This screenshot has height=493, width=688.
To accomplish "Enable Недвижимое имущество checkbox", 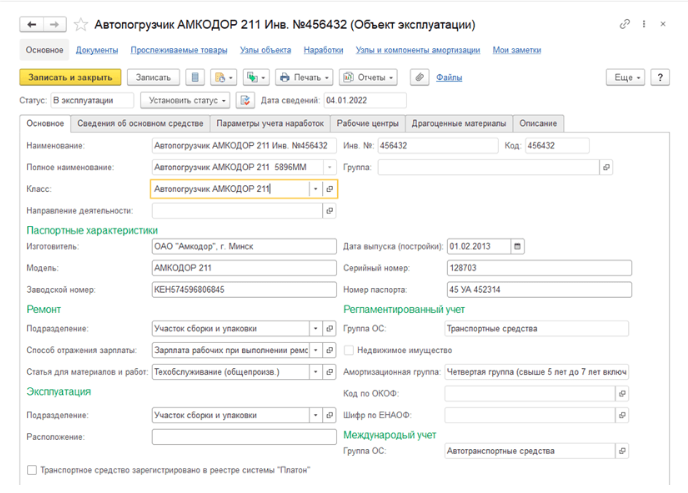I will click(x=349, y=350).
